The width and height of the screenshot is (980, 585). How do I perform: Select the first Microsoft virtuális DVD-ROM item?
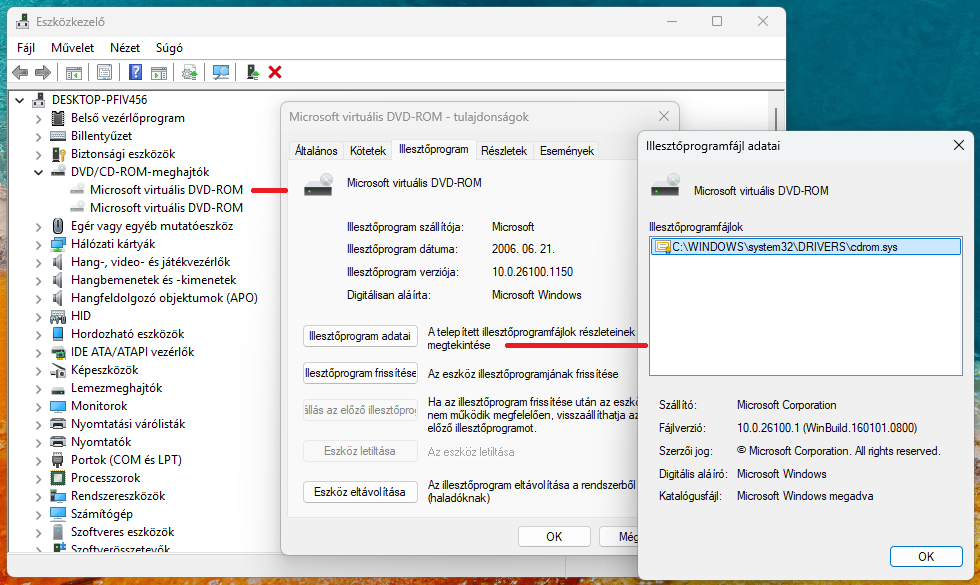(x=166, y=190)
